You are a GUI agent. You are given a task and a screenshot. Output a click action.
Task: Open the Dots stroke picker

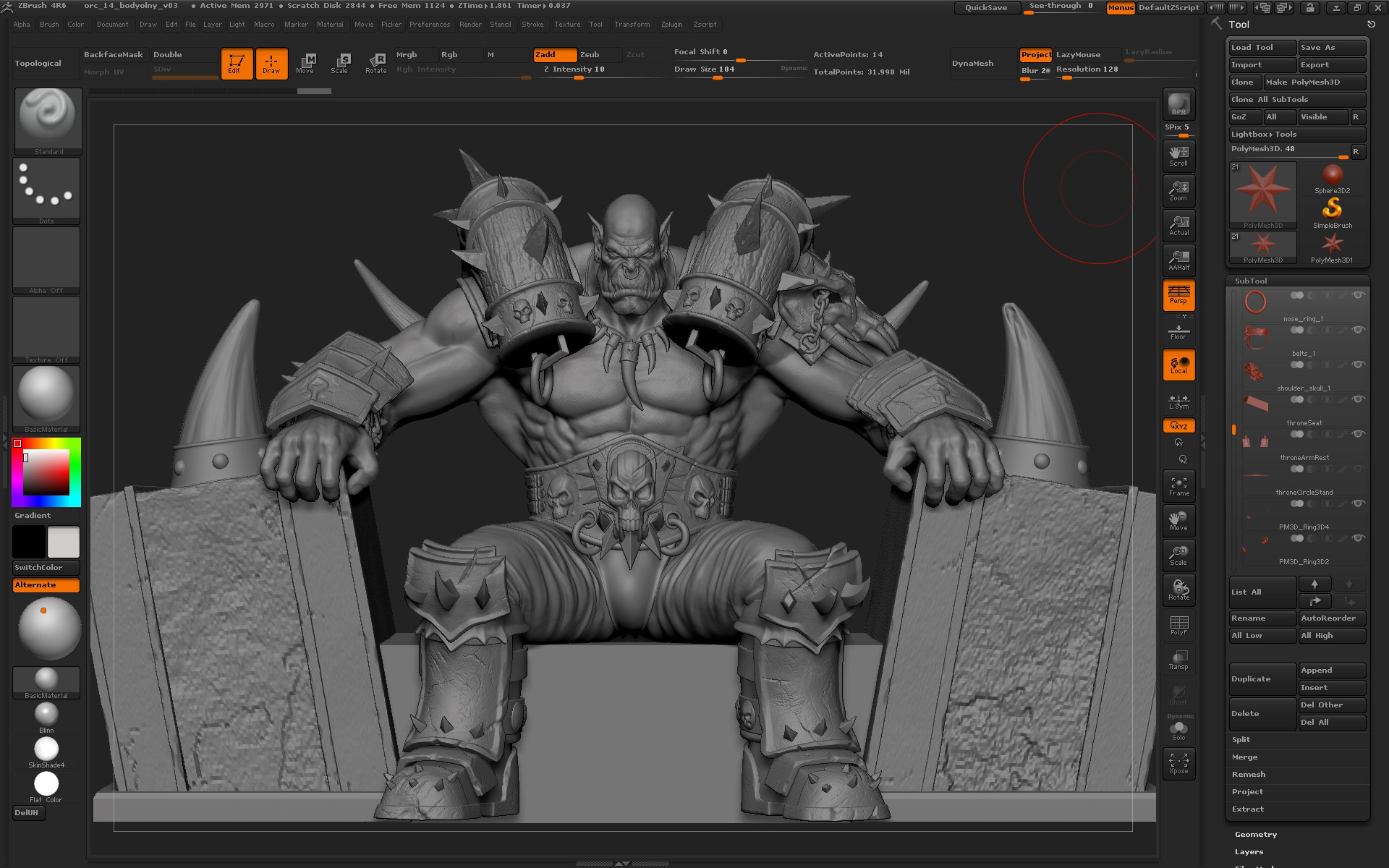click(x=46, y=191)
